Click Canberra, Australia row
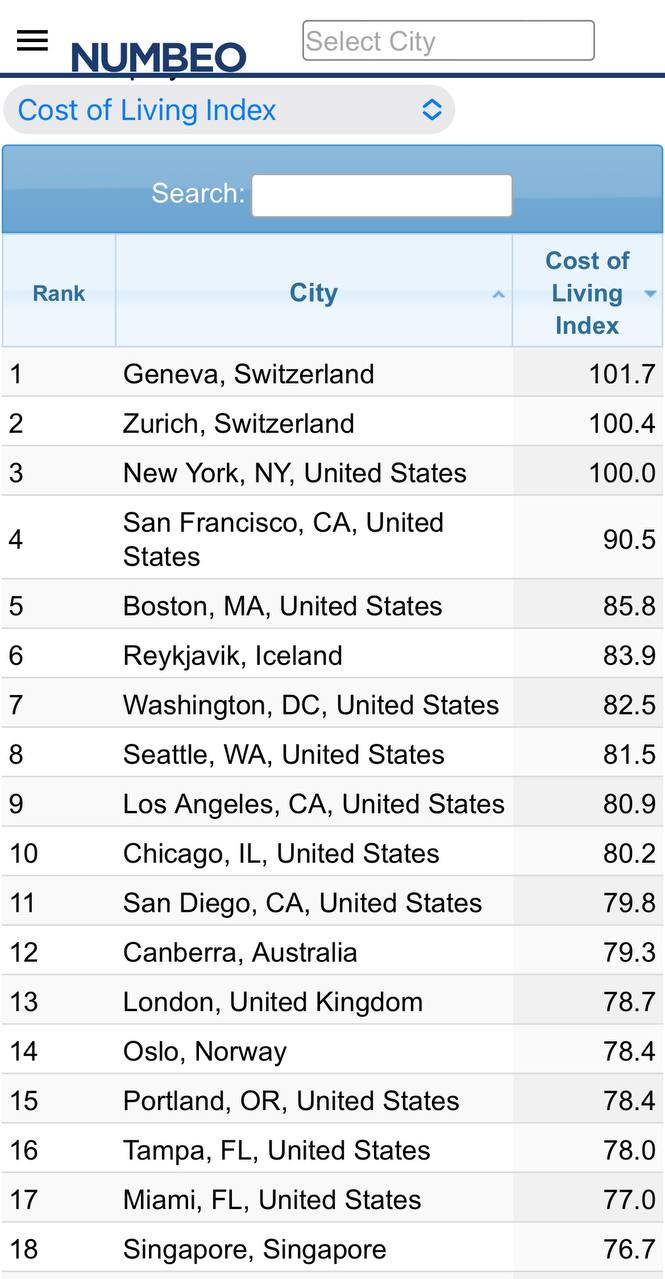665x1279 pixels. coord(239,952)
